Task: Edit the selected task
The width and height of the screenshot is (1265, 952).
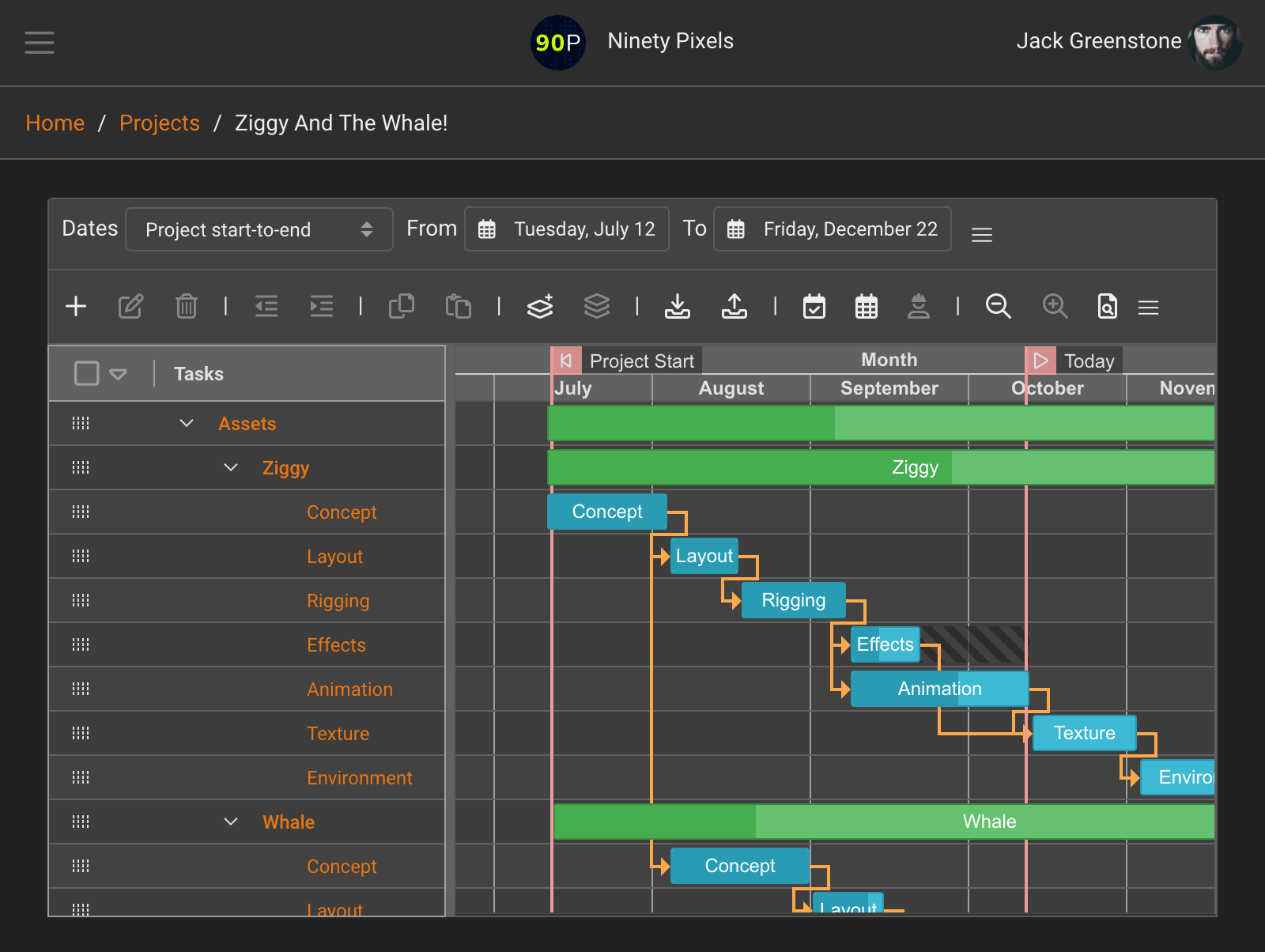Action: click(x=130, y=306)
